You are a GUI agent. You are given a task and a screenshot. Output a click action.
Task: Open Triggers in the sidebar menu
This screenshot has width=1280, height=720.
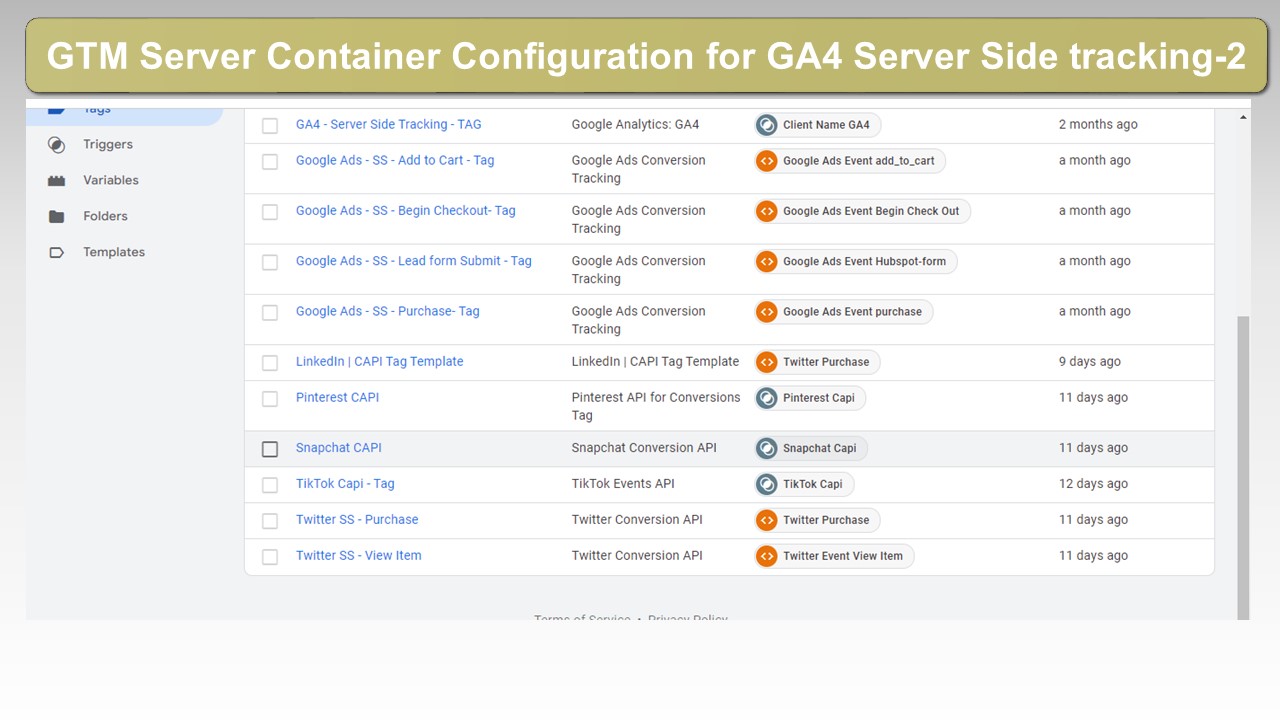[x=108, y=144]
